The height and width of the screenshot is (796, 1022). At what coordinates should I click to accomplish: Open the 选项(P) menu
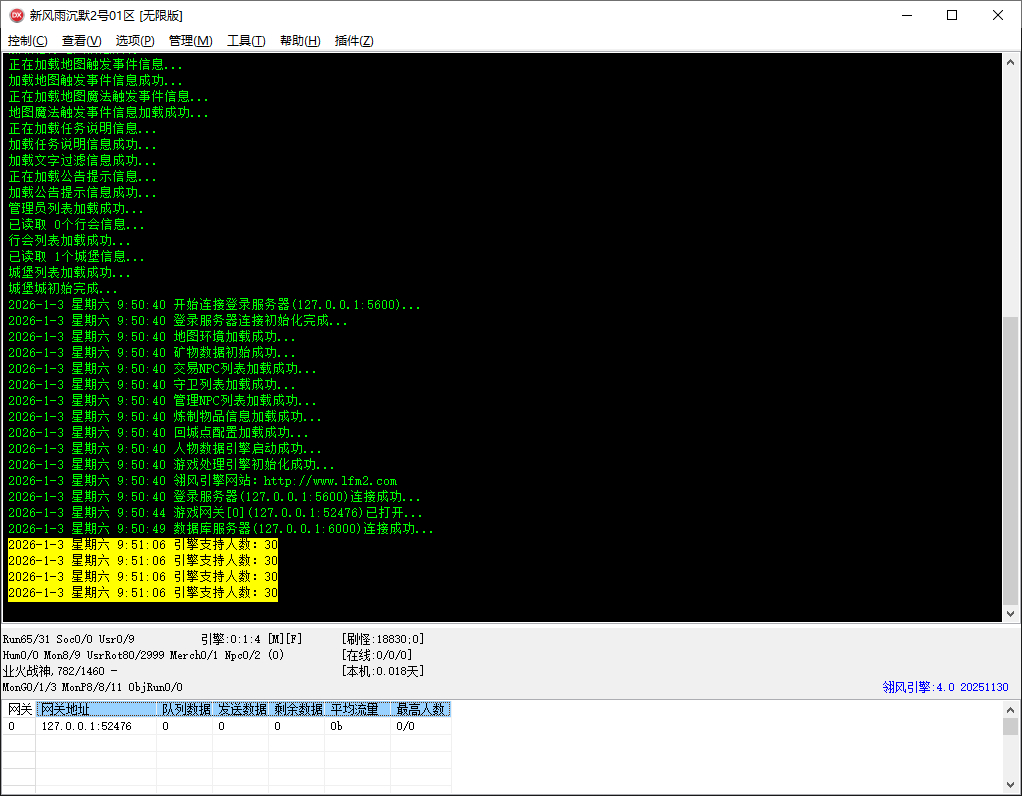pyautogui.click(x=135, y=41)
